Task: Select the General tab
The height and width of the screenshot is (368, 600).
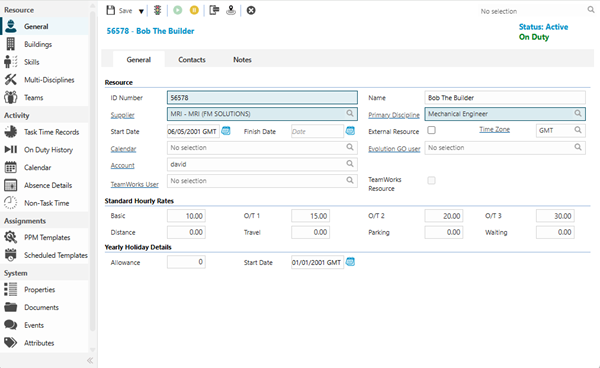Action: coord(139,60)
